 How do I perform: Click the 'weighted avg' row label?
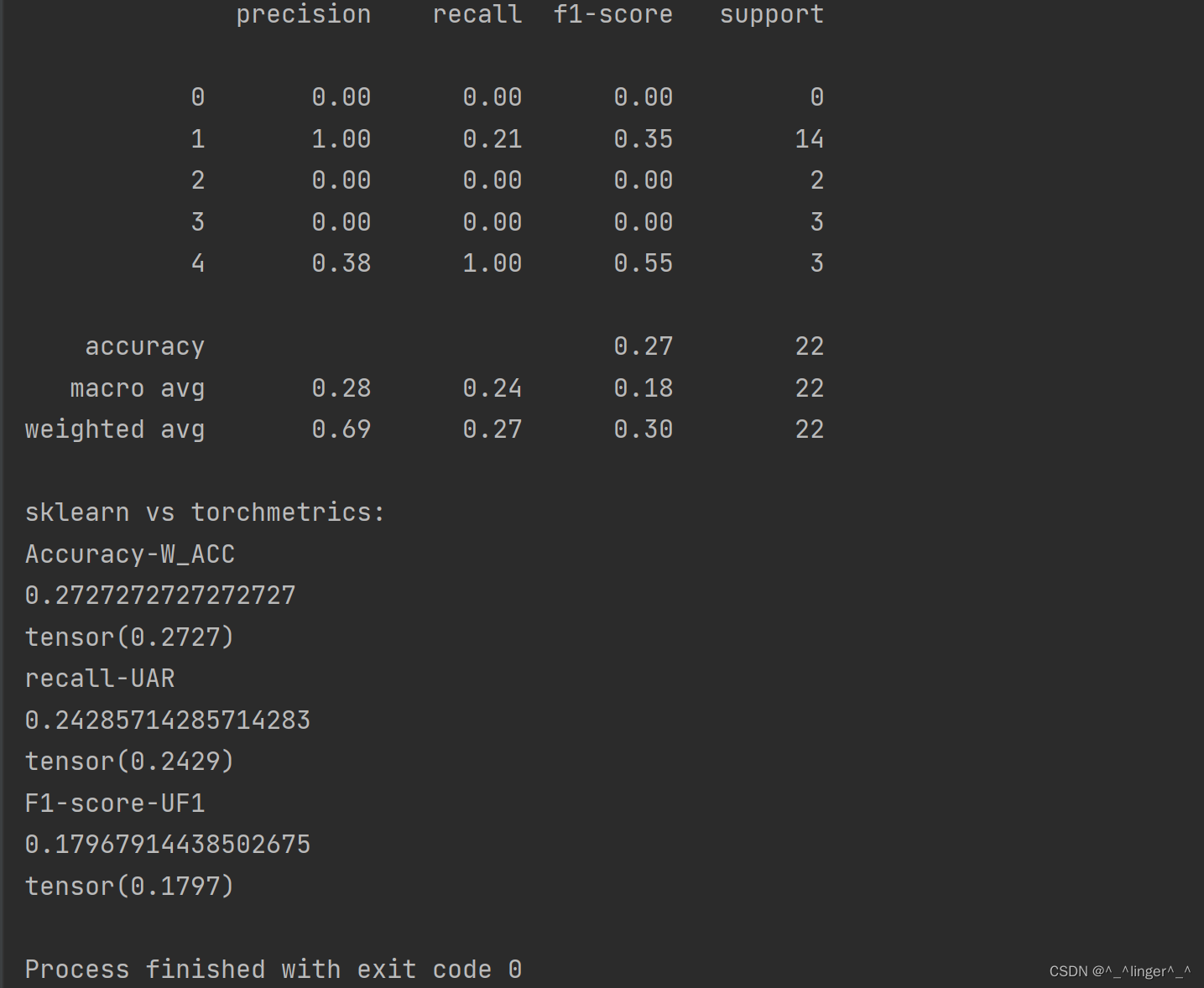pyautogui.click(x=115, y=430)
